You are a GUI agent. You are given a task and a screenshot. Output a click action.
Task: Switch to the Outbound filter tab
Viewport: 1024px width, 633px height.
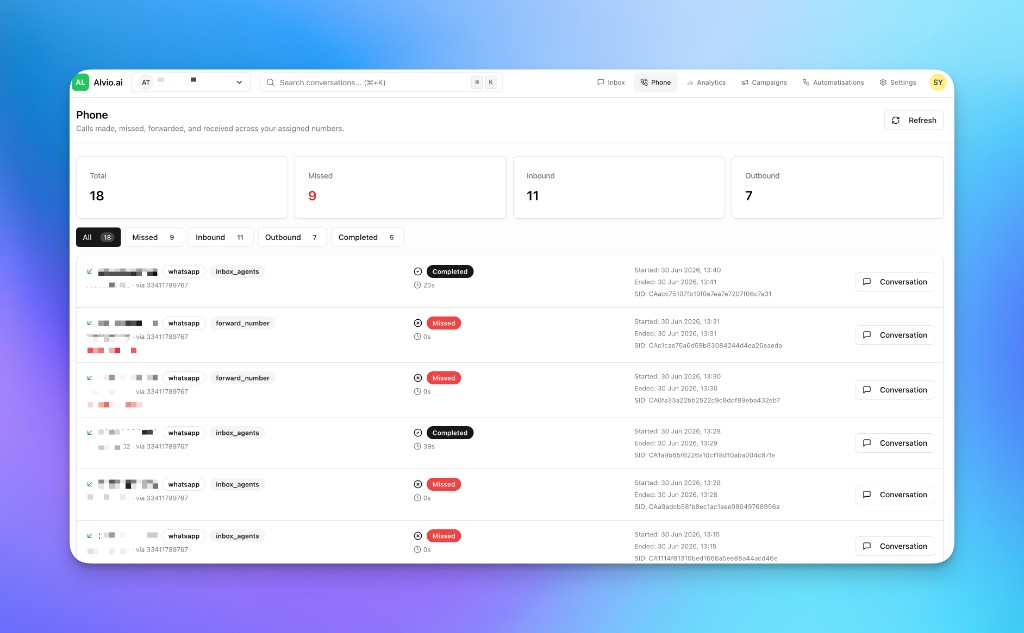click(x=292, y=237)
